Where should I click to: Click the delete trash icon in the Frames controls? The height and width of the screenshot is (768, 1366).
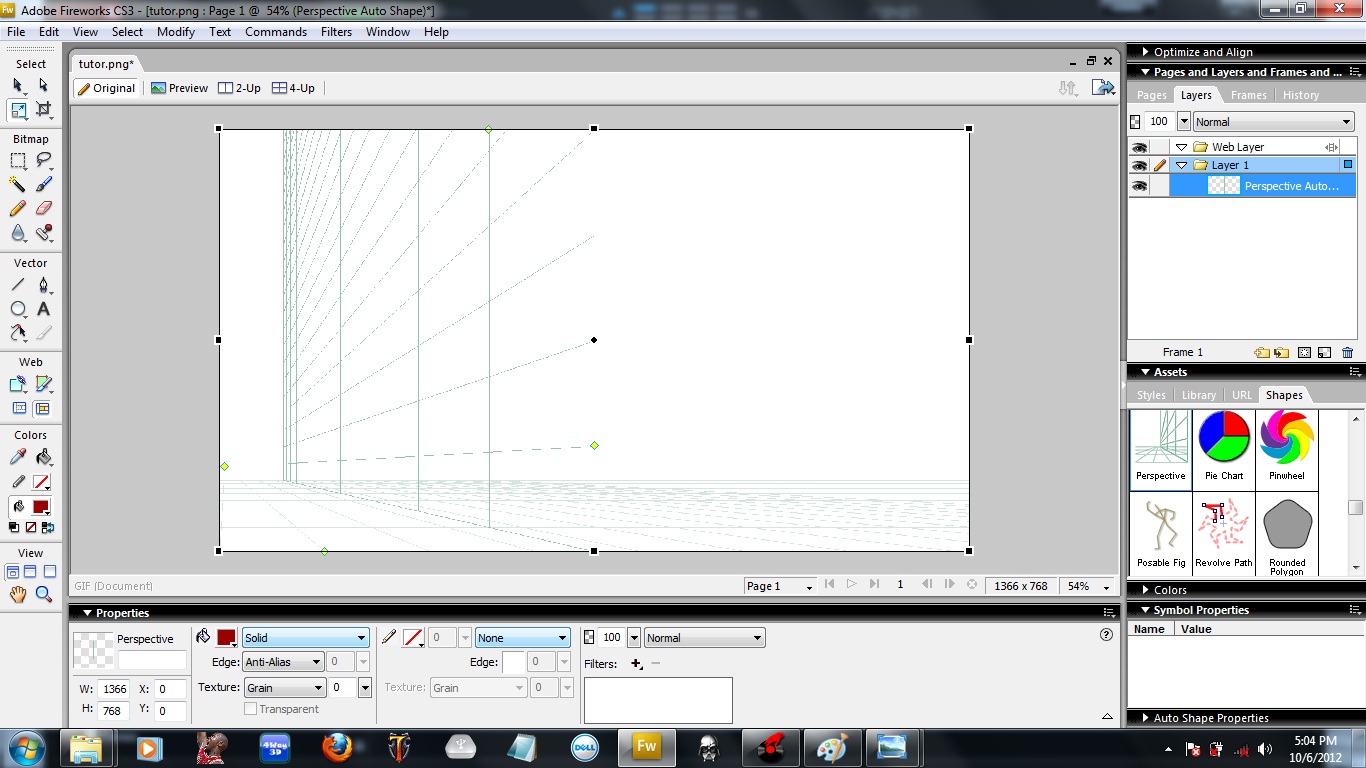coord(1347,352)
